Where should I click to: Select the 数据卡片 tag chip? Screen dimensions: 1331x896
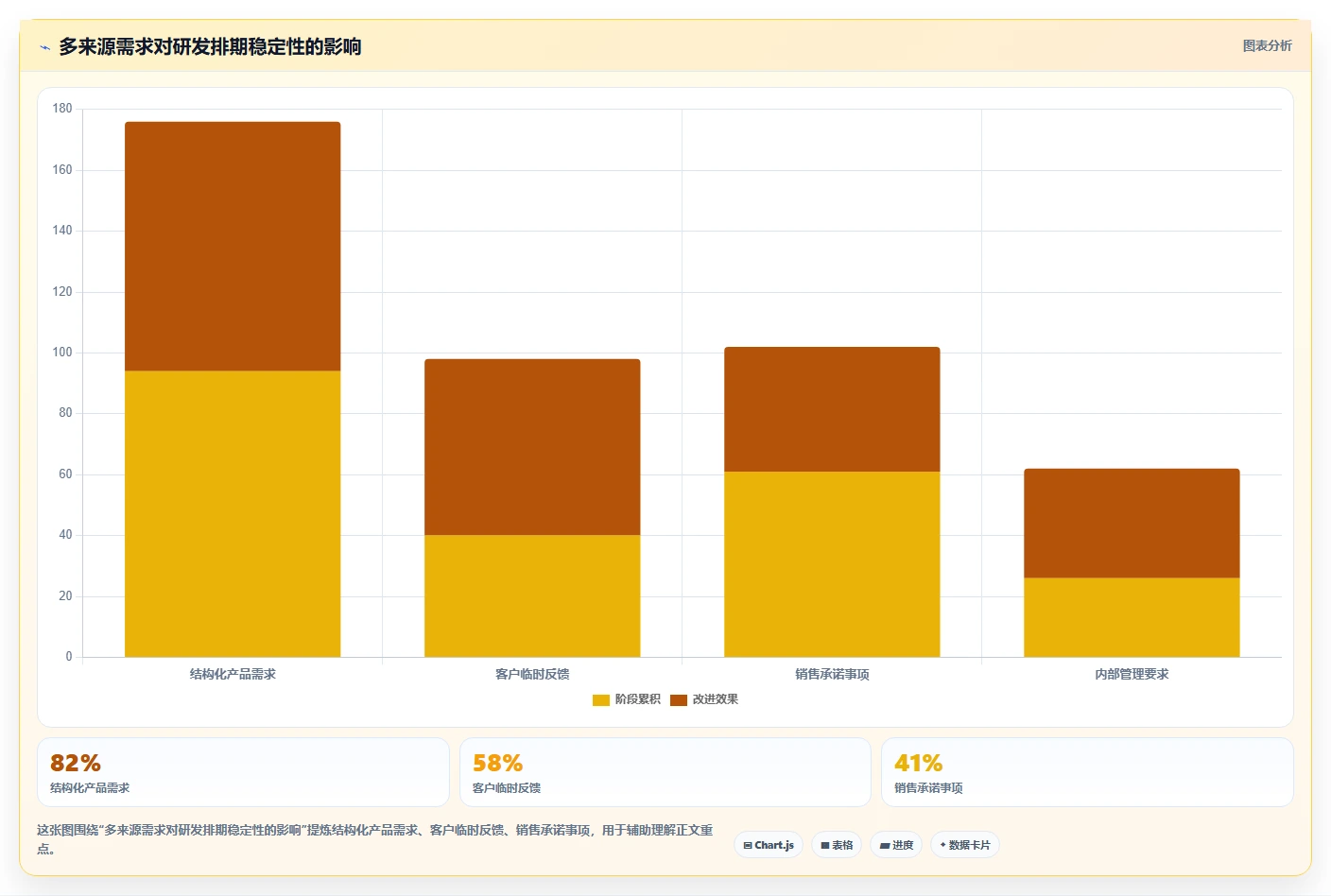point(965,845)
